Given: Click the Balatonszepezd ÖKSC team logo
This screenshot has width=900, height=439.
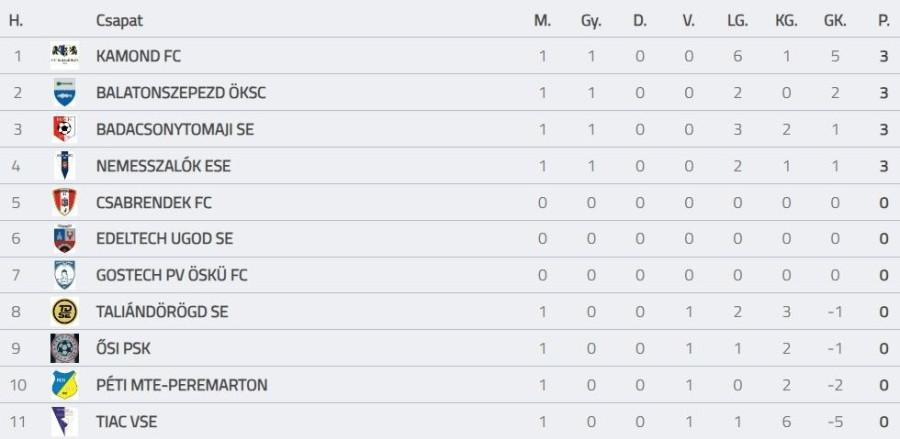Looking at the screenshot, I should pyautogui.click(x=65, y=93).
